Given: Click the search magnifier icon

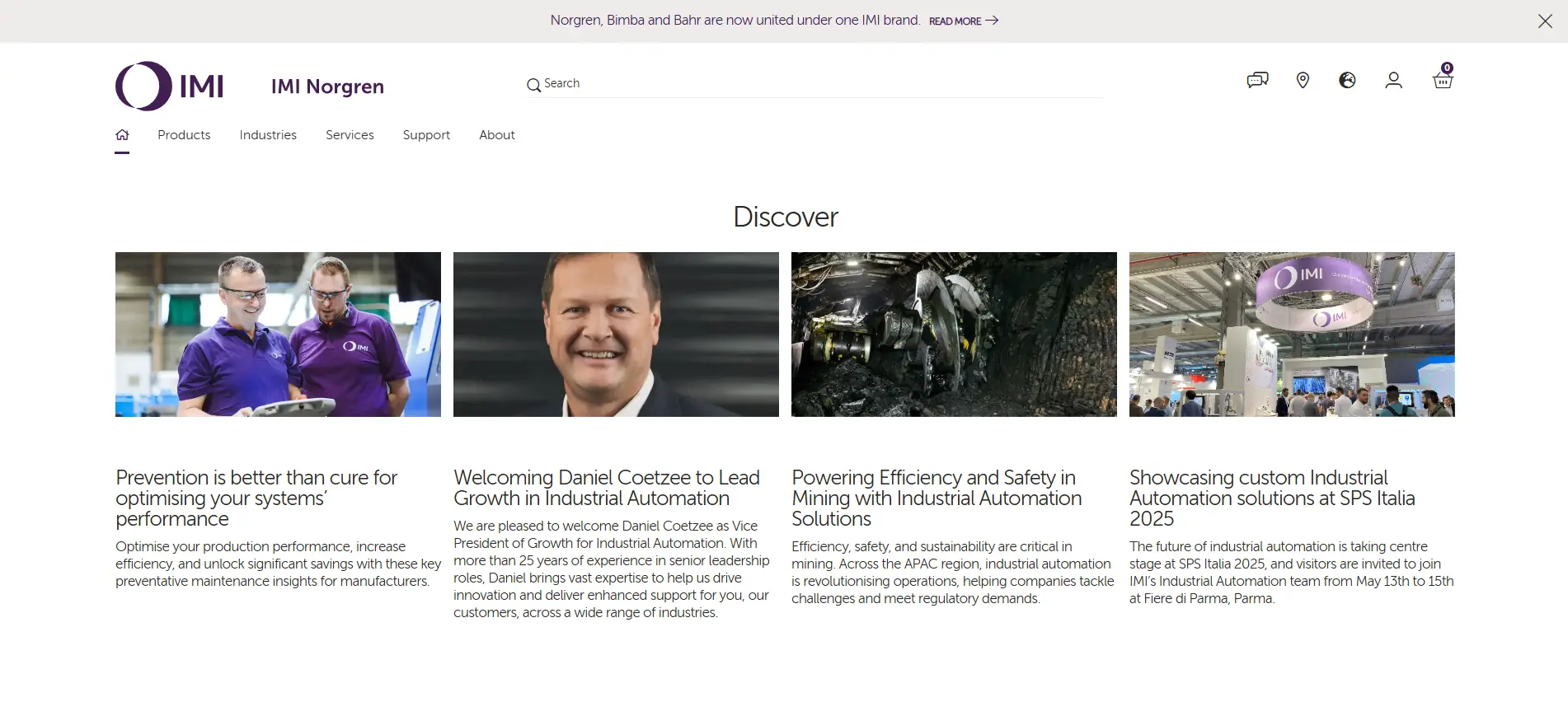Looking at the screenshot, I should pyautogui.click(x=533, y=85).
